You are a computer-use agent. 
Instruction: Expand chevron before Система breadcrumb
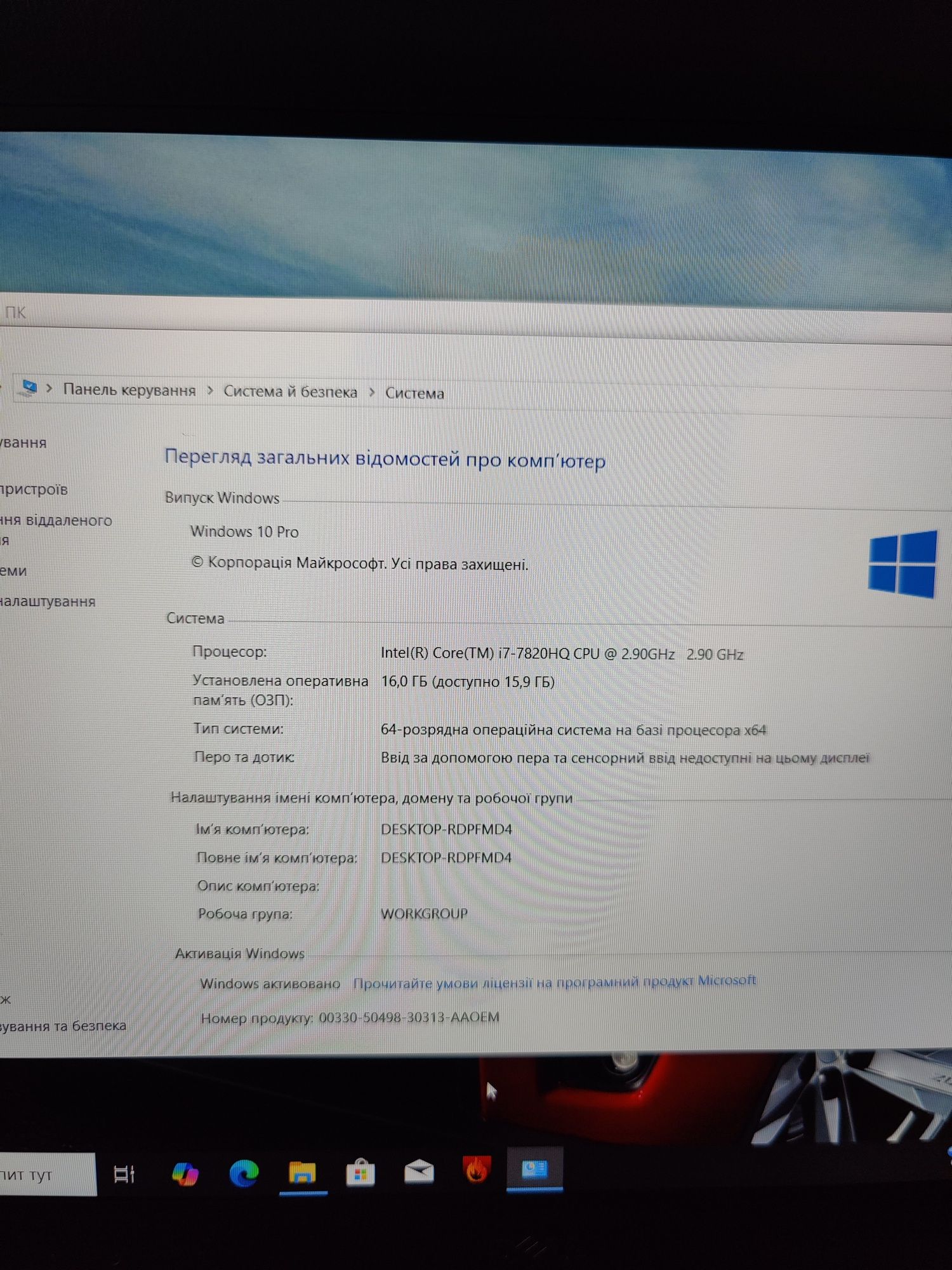372,392
